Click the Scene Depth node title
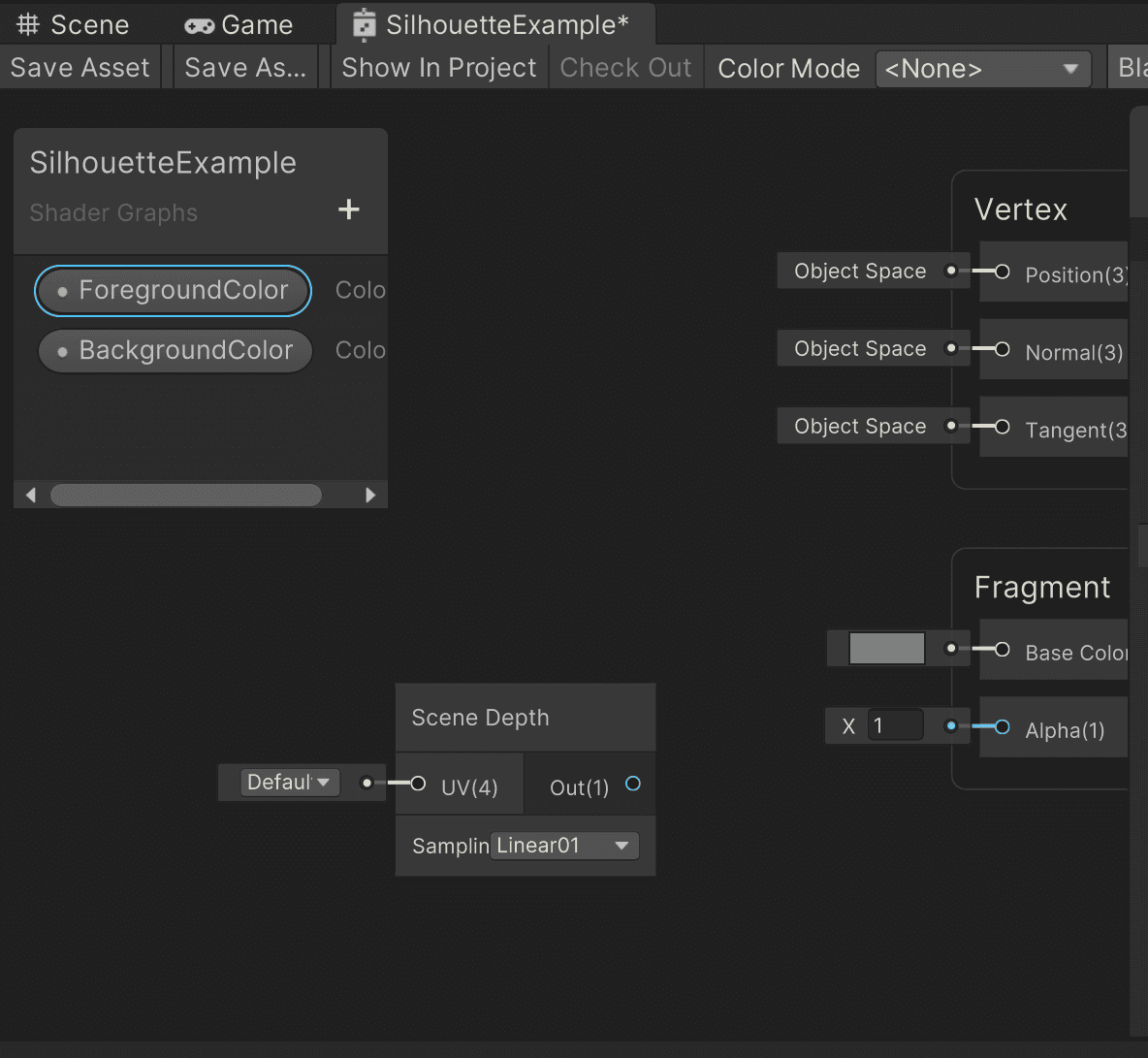This screenshot has height=1058, width=1148. (x=480, y=718)
